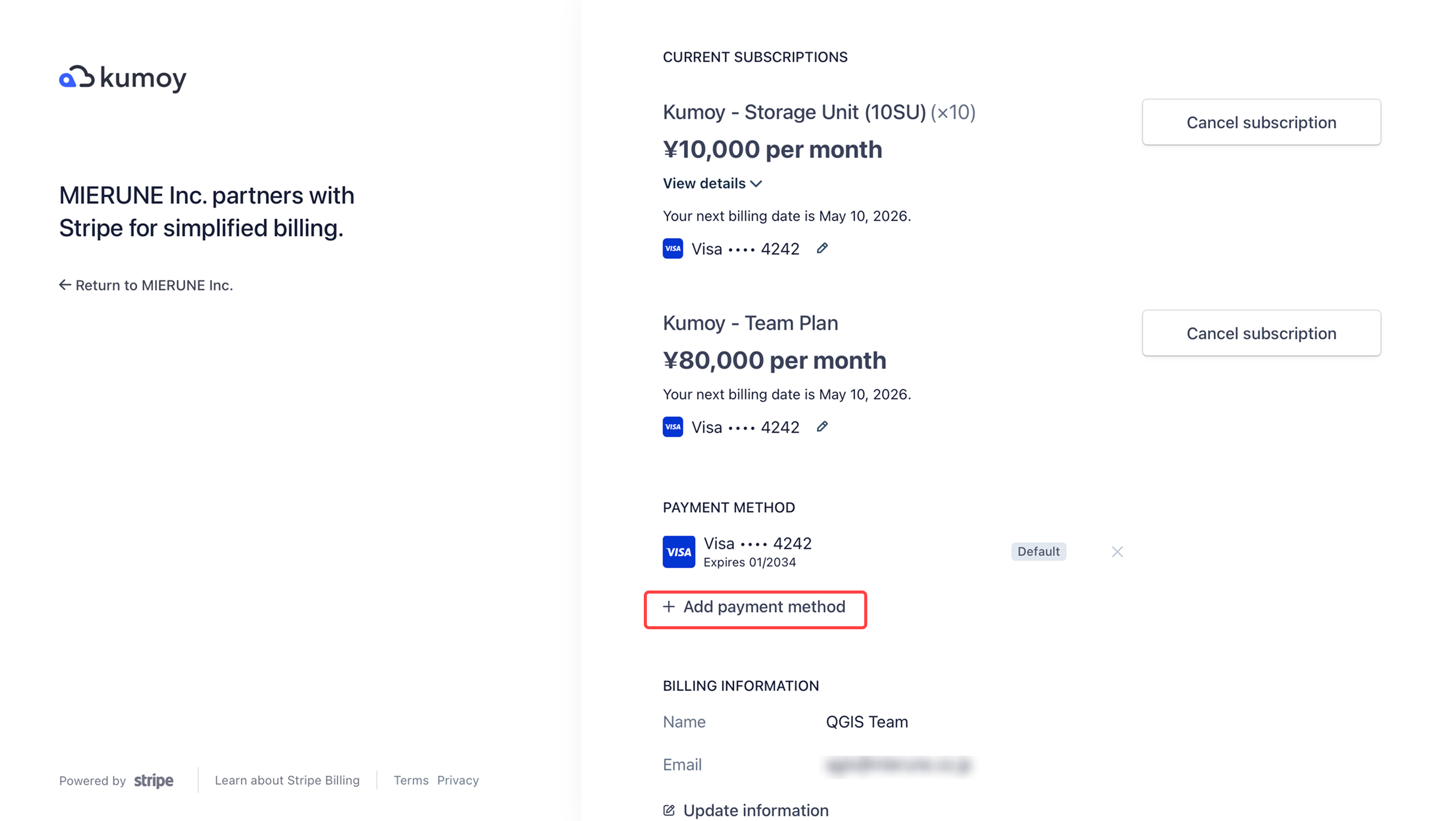Open the Privacy page
The width and height of the screenshot is (1456, 821).
458,780
